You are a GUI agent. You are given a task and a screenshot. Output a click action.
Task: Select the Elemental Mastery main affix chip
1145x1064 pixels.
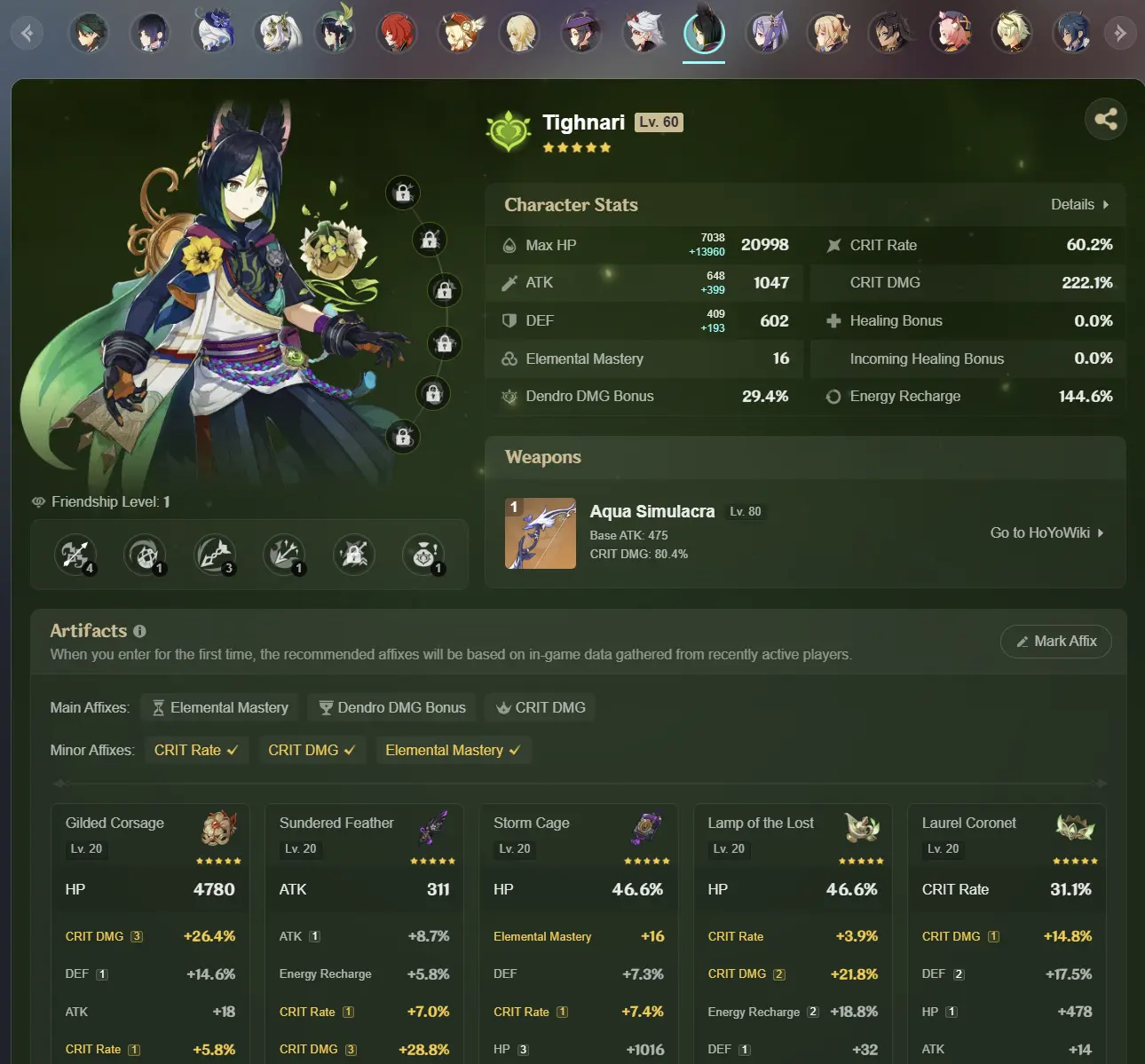(220, 707)
